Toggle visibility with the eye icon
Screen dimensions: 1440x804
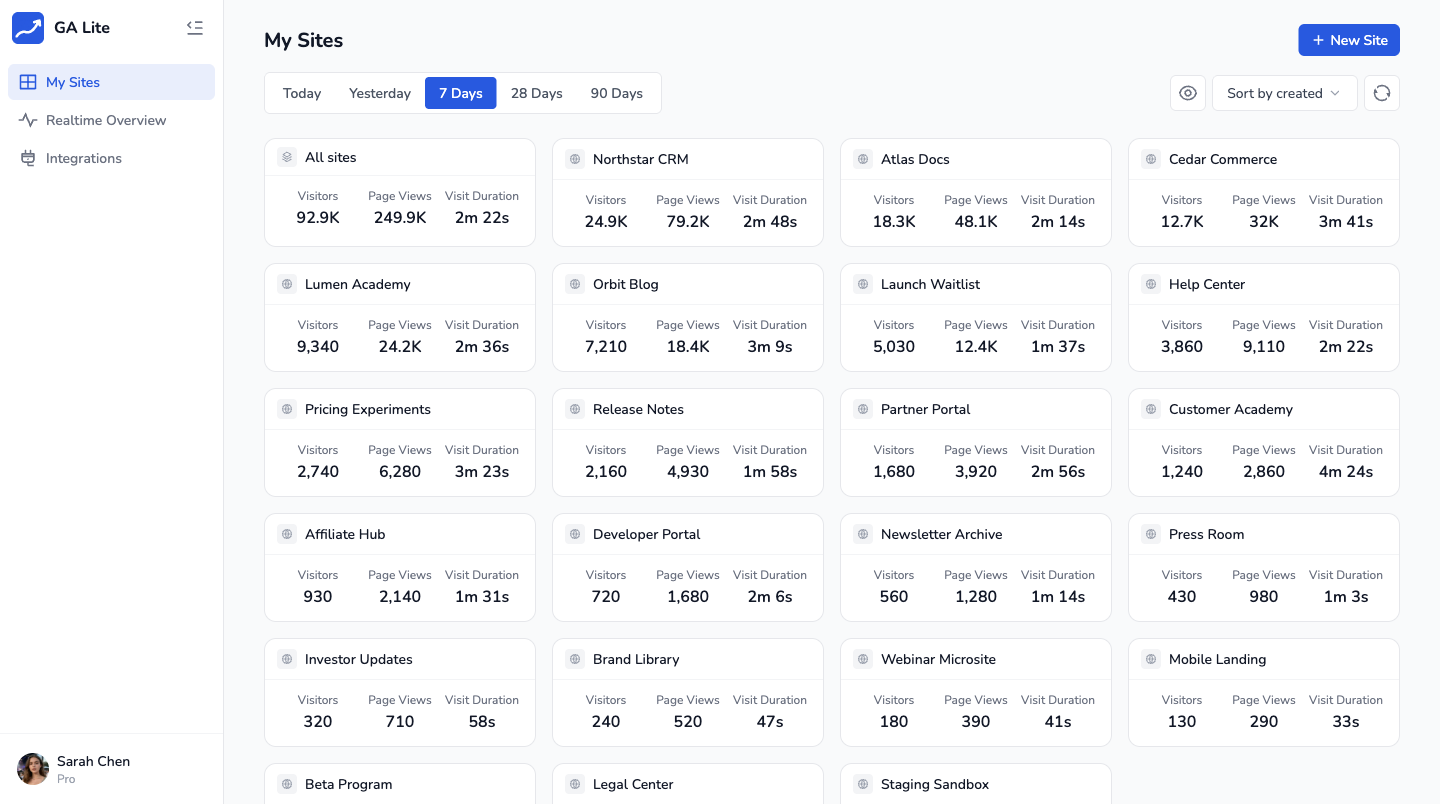tap(1188, 93)
